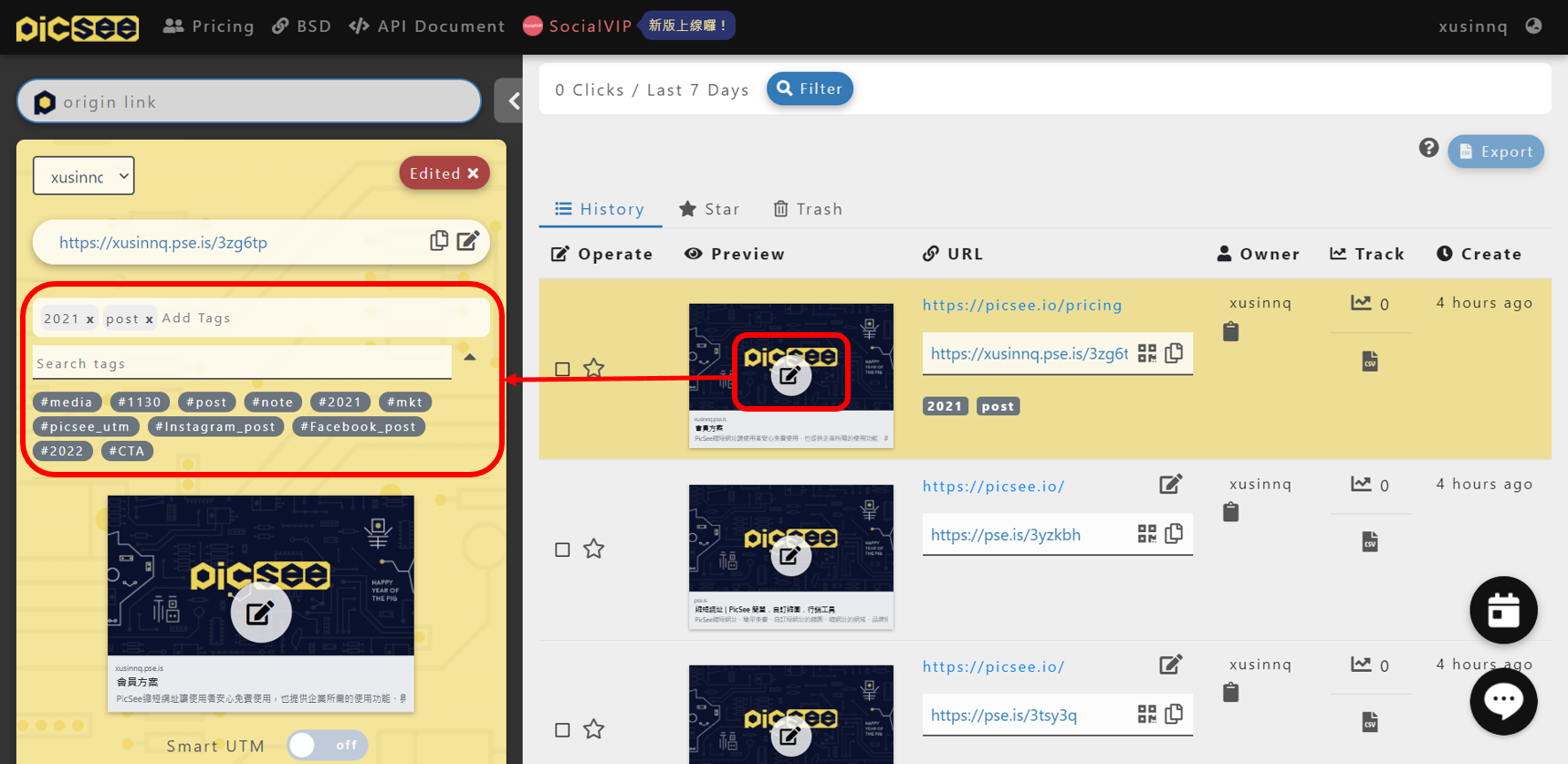The width and height of the screenshot is (1568, 764).
Task: Download CSV for the pse.is/3yzkbh row
Action: [x=1370, y=542]
